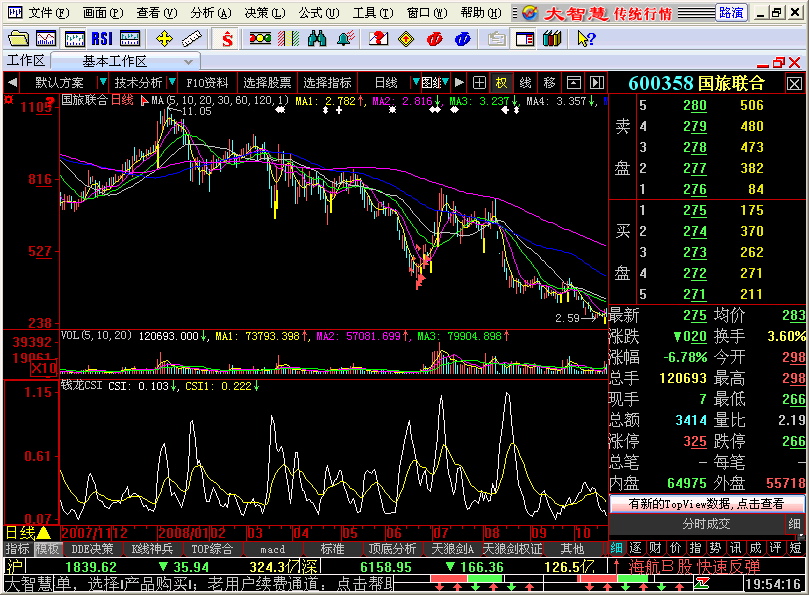Click the 路演 button in title bar
The image size is (809, 595).
pyautogui.click(x=731, y=12)
